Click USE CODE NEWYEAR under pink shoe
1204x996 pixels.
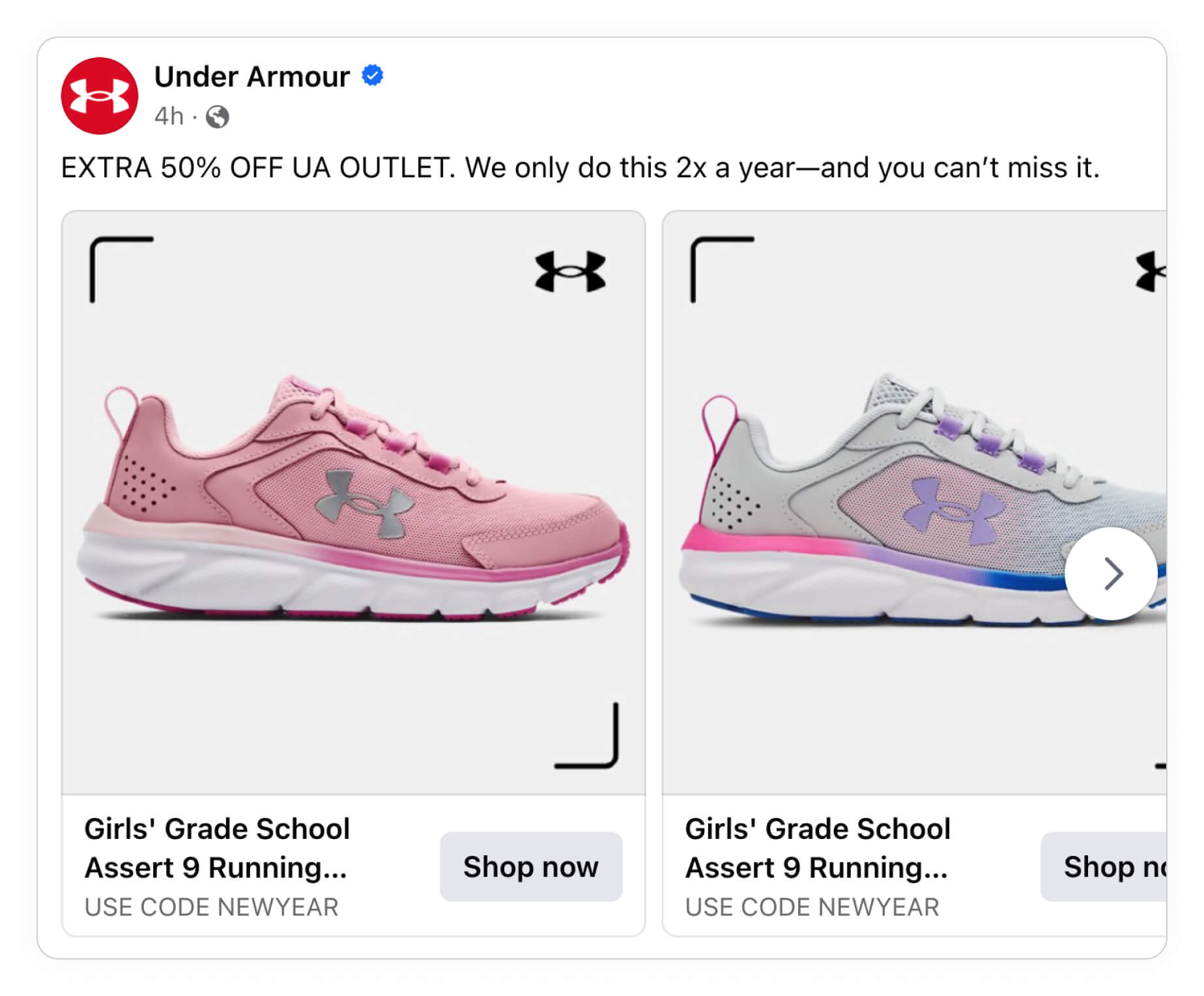click(212, 907)
